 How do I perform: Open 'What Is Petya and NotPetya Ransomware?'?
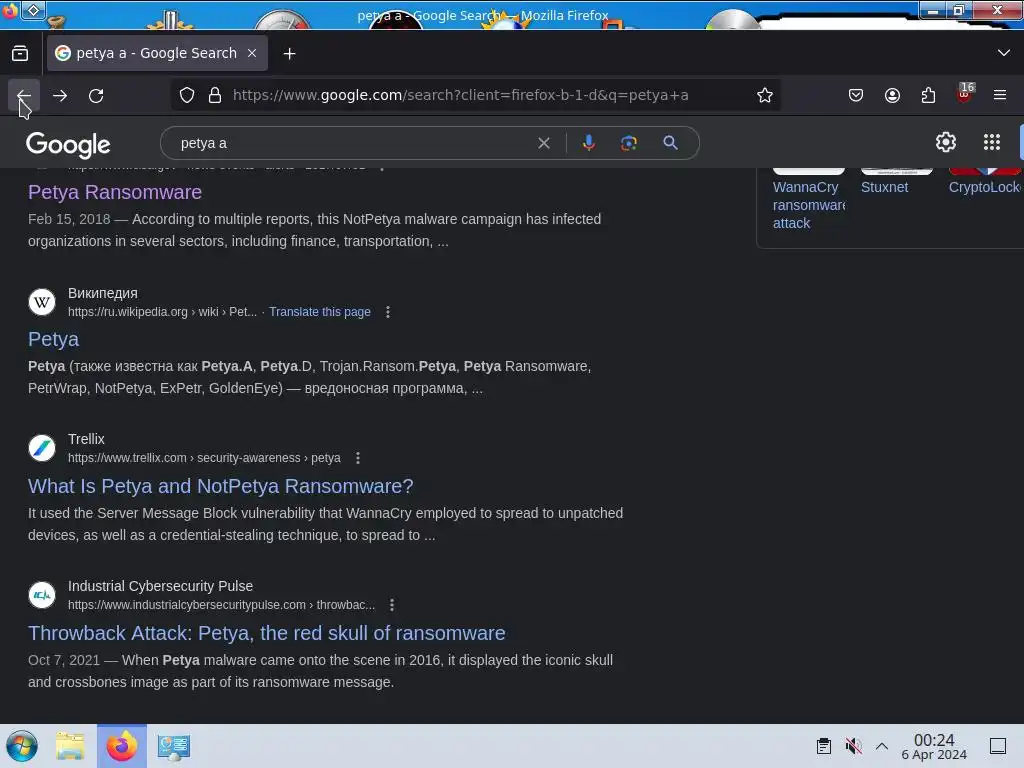pos(221,486)
